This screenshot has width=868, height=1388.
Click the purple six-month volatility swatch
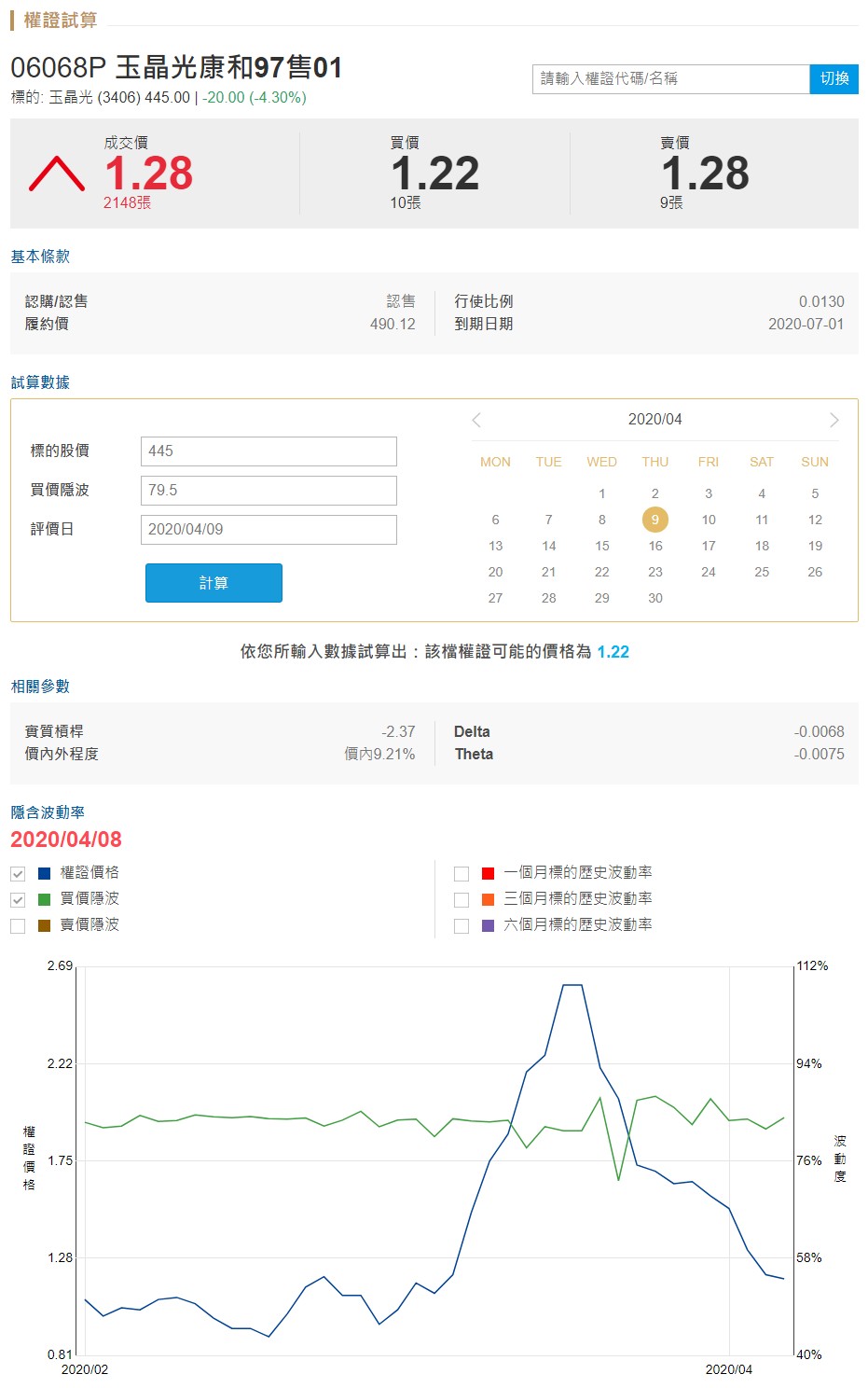click(x=488, y=925)
